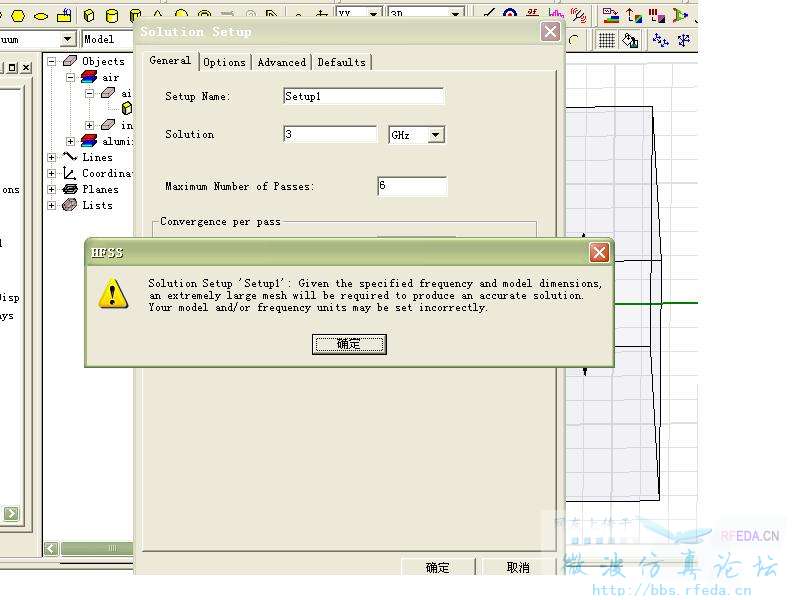Open the vacuum material dropdown
The height and width of the screenshot is (600, 800).
[67, 39]
